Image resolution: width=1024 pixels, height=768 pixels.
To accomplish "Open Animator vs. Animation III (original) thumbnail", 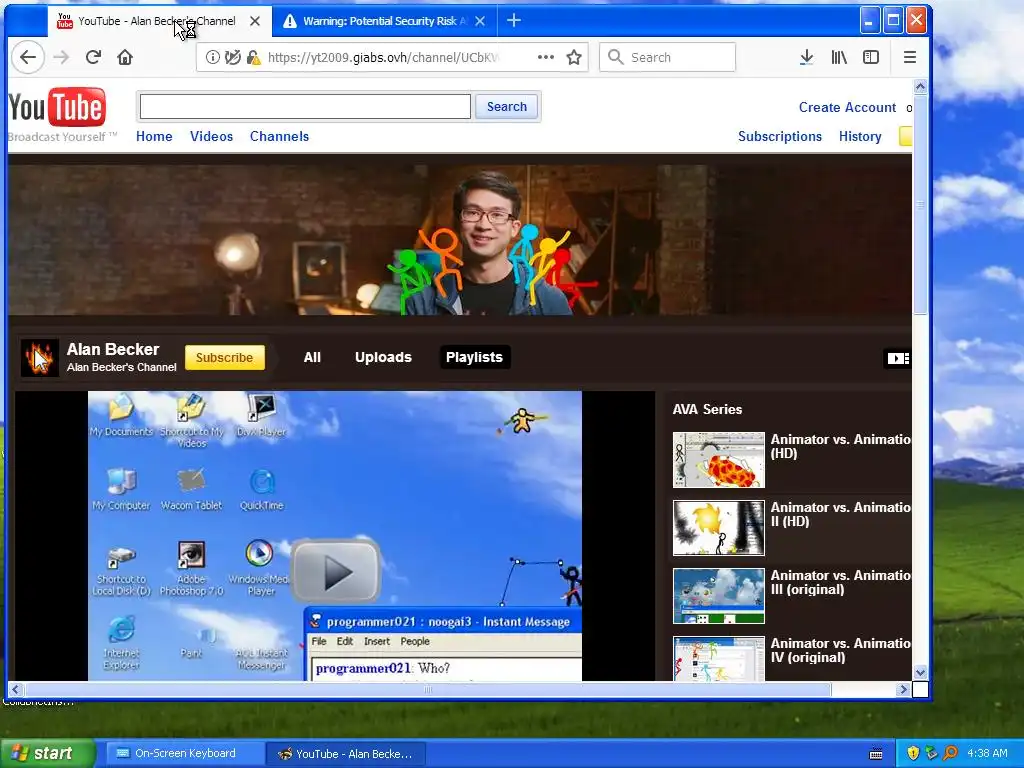I will (718, 596).
